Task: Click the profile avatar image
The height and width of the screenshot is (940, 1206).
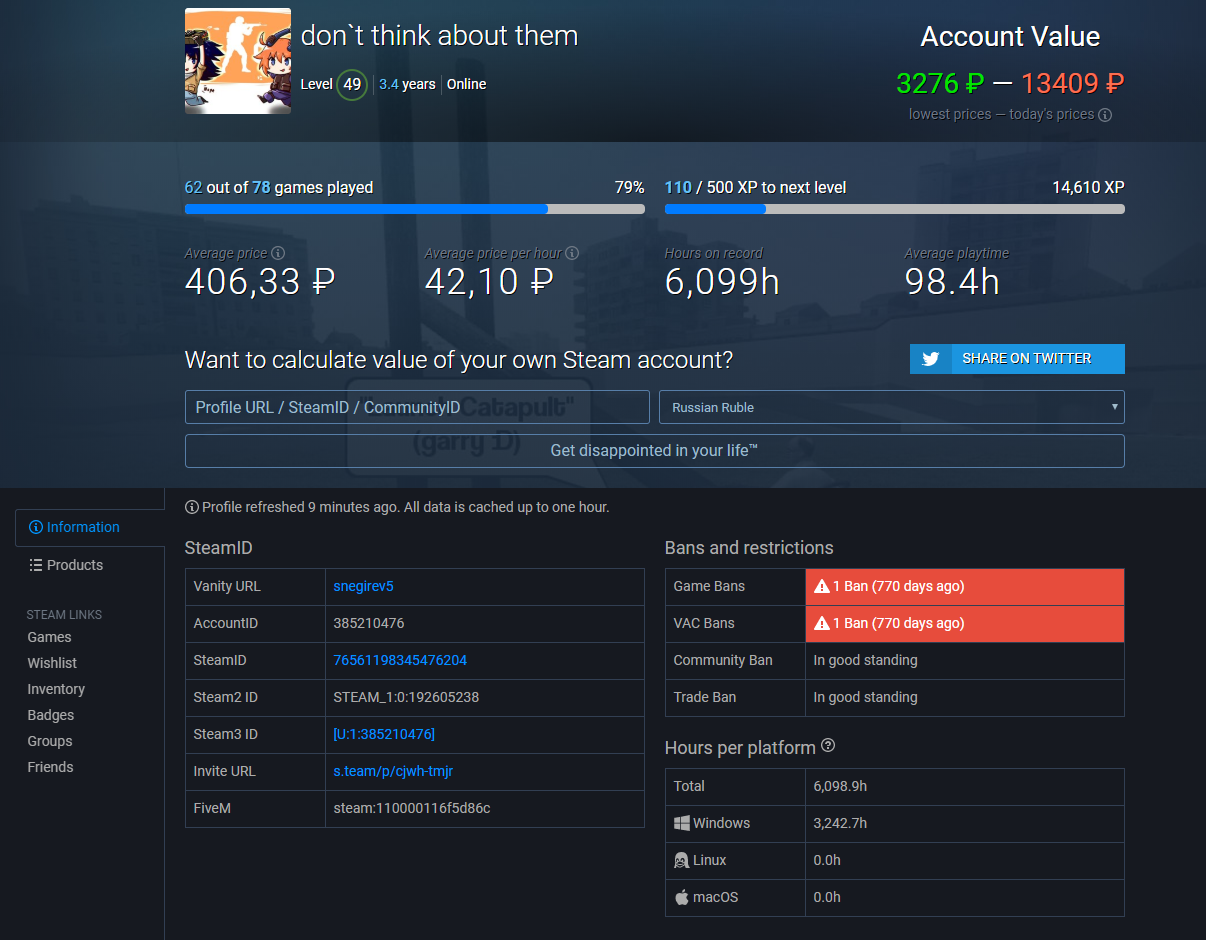Action: click(x=238, y=61)
